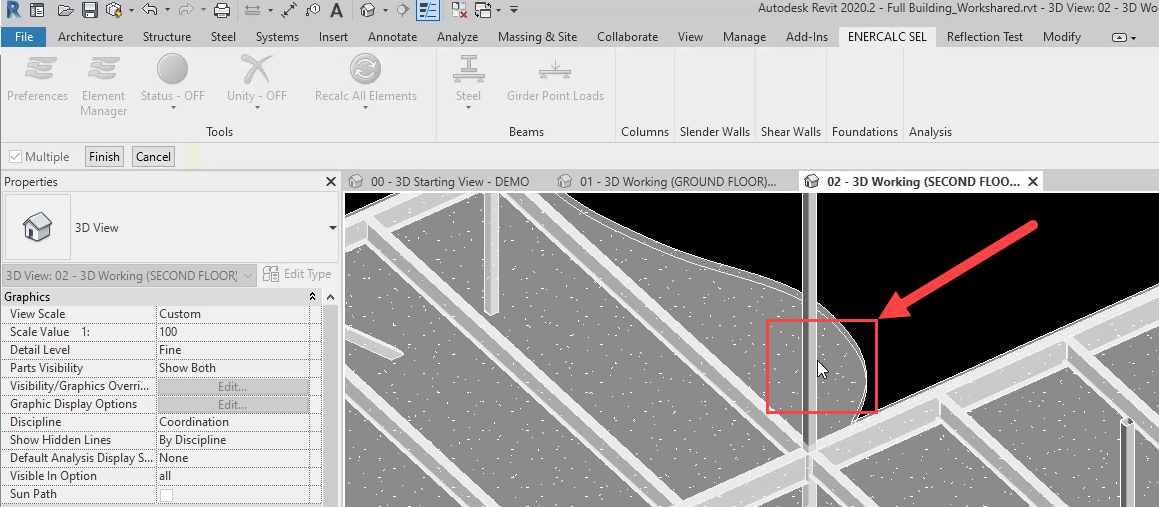Click the Properties panel vertical scrollbar
This screenshot has height=507, width=1159.
pyautogui.click(x=330, y=405)
